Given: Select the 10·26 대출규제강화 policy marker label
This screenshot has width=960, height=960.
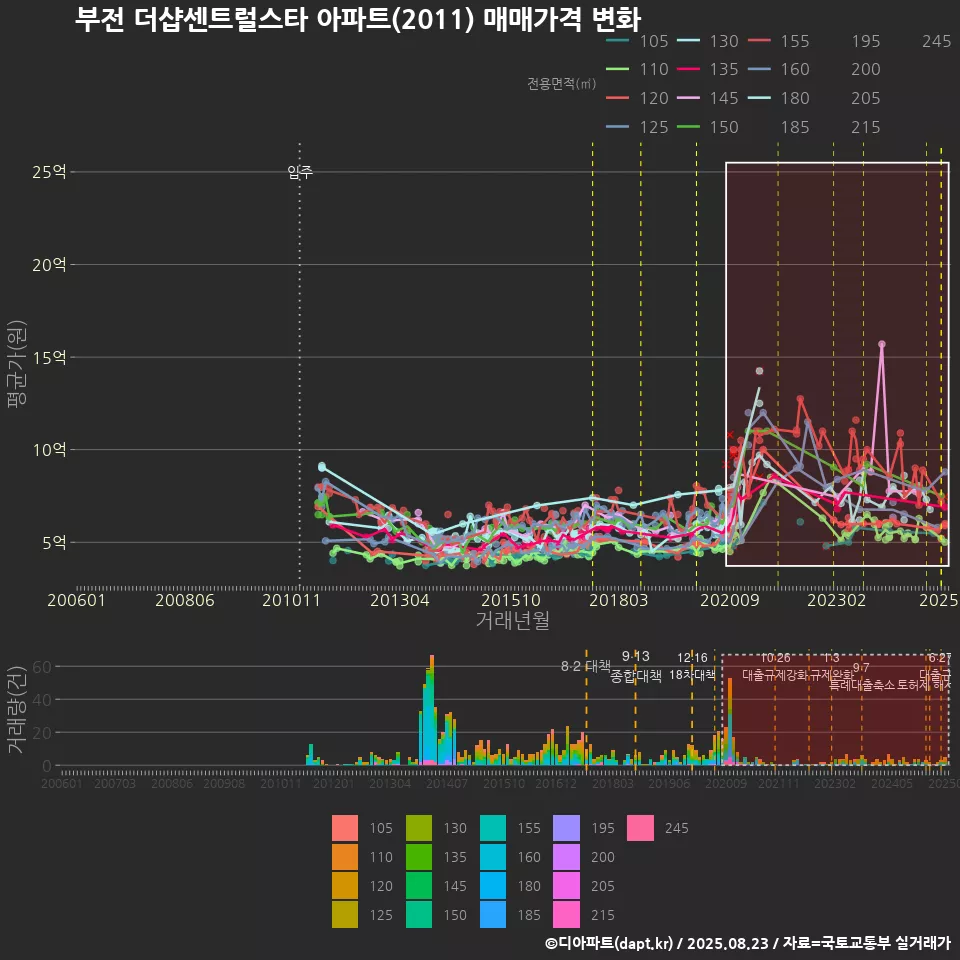Looking at the screenshot, I should point(775,666).
